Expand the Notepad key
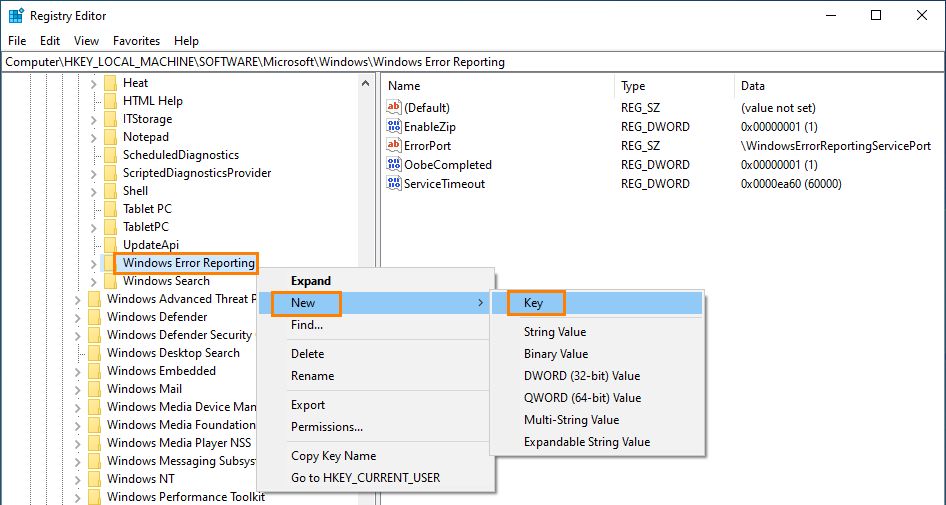 point(94,138)
